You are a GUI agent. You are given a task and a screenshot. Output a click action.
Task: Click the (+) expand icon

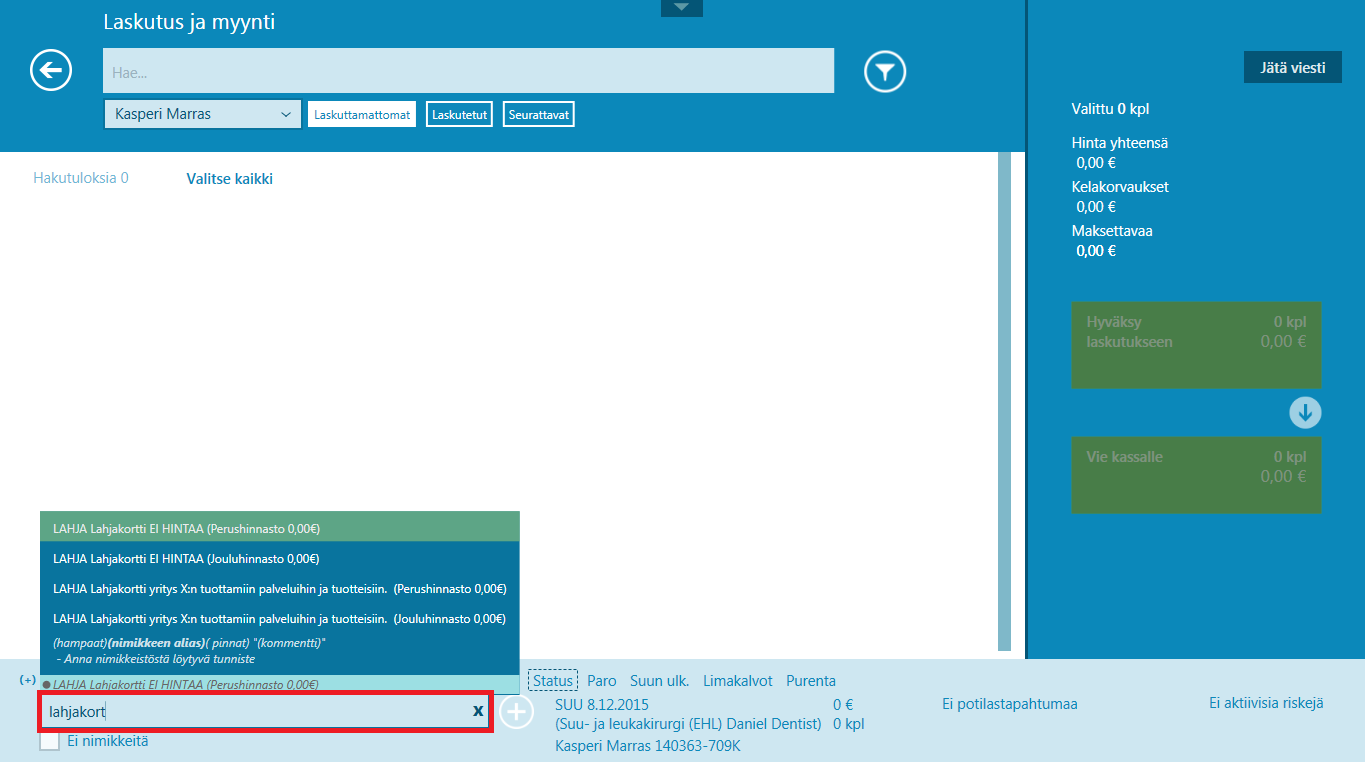pos(28,680)
